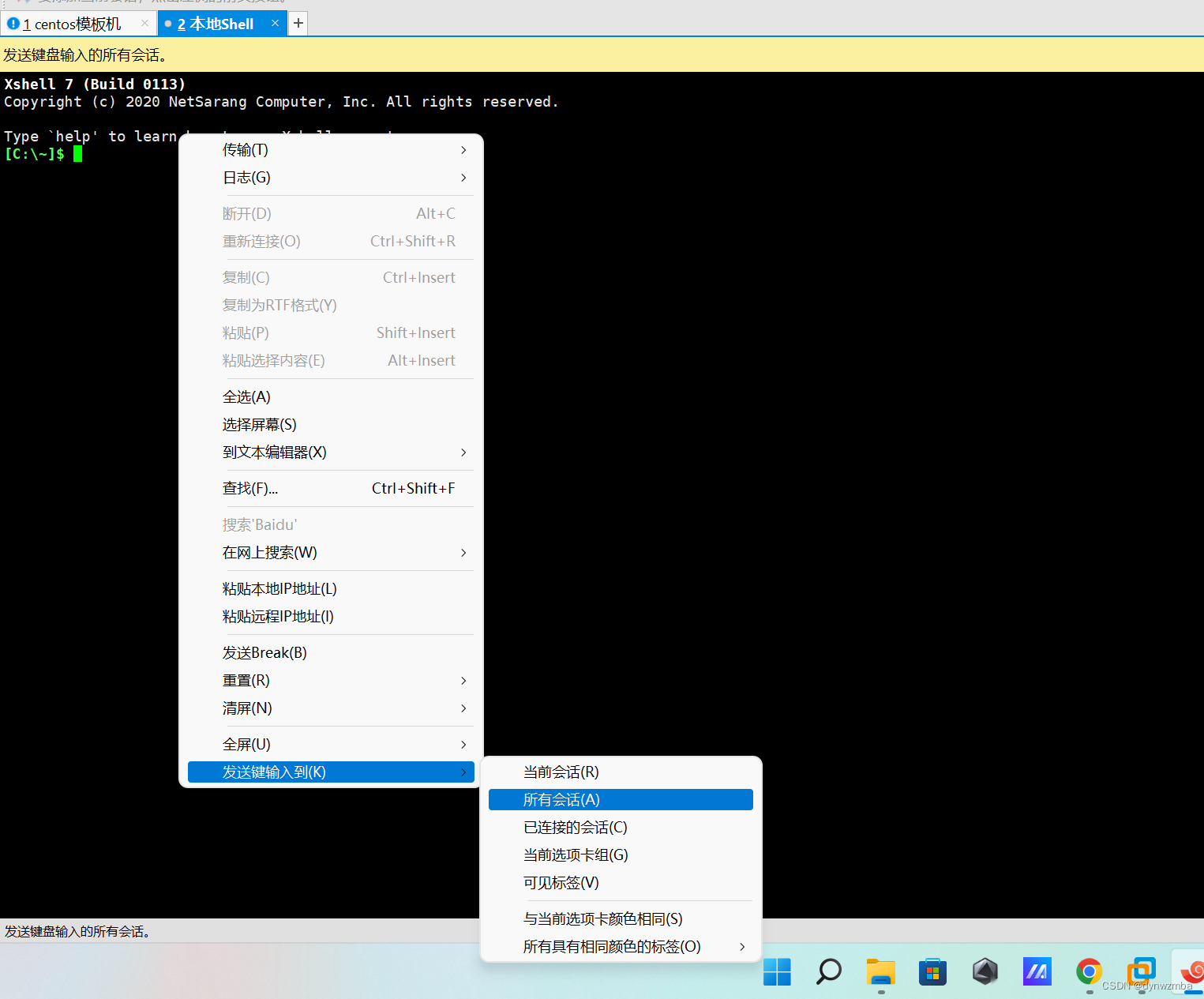Choose 与当前选项卡颜色相同(S)
The width and height of the screenshot is (1204, 999).
[x=621, y=919]
